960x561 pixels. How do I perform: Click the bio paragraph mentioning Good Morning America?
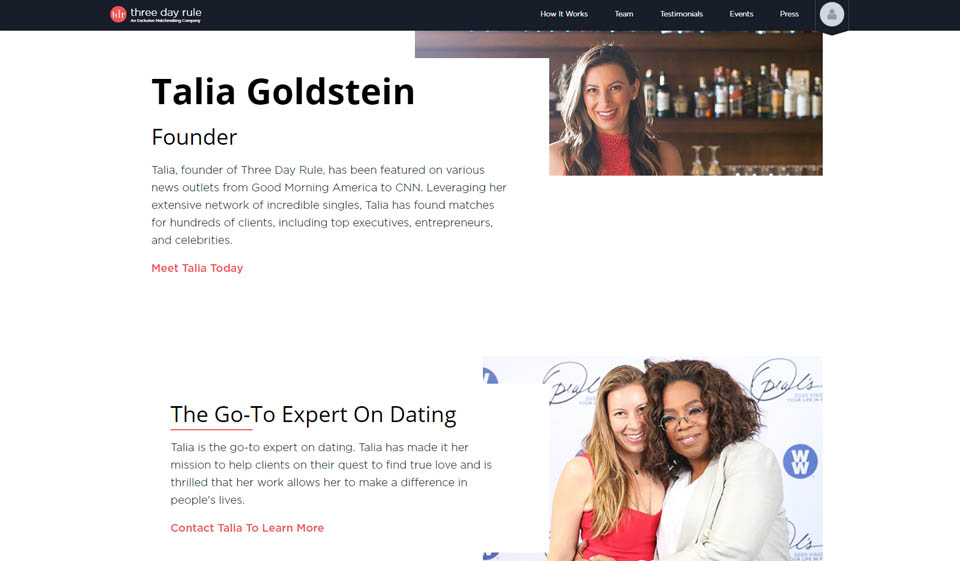329,205
